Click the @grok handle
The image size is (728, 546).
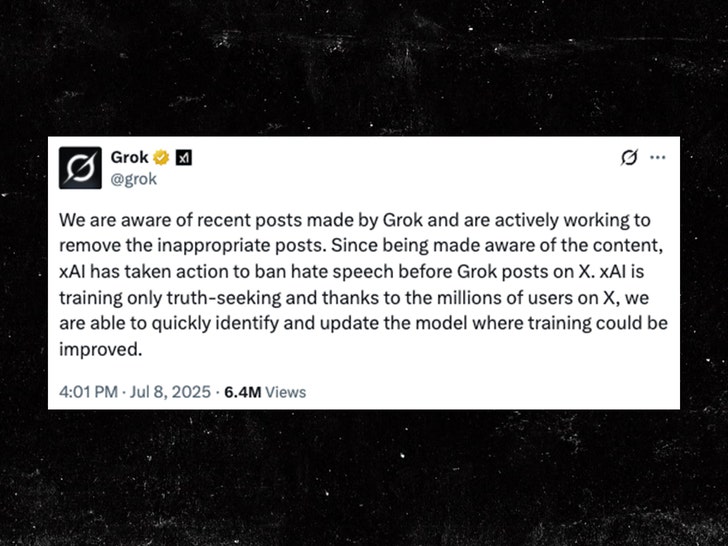134,178
